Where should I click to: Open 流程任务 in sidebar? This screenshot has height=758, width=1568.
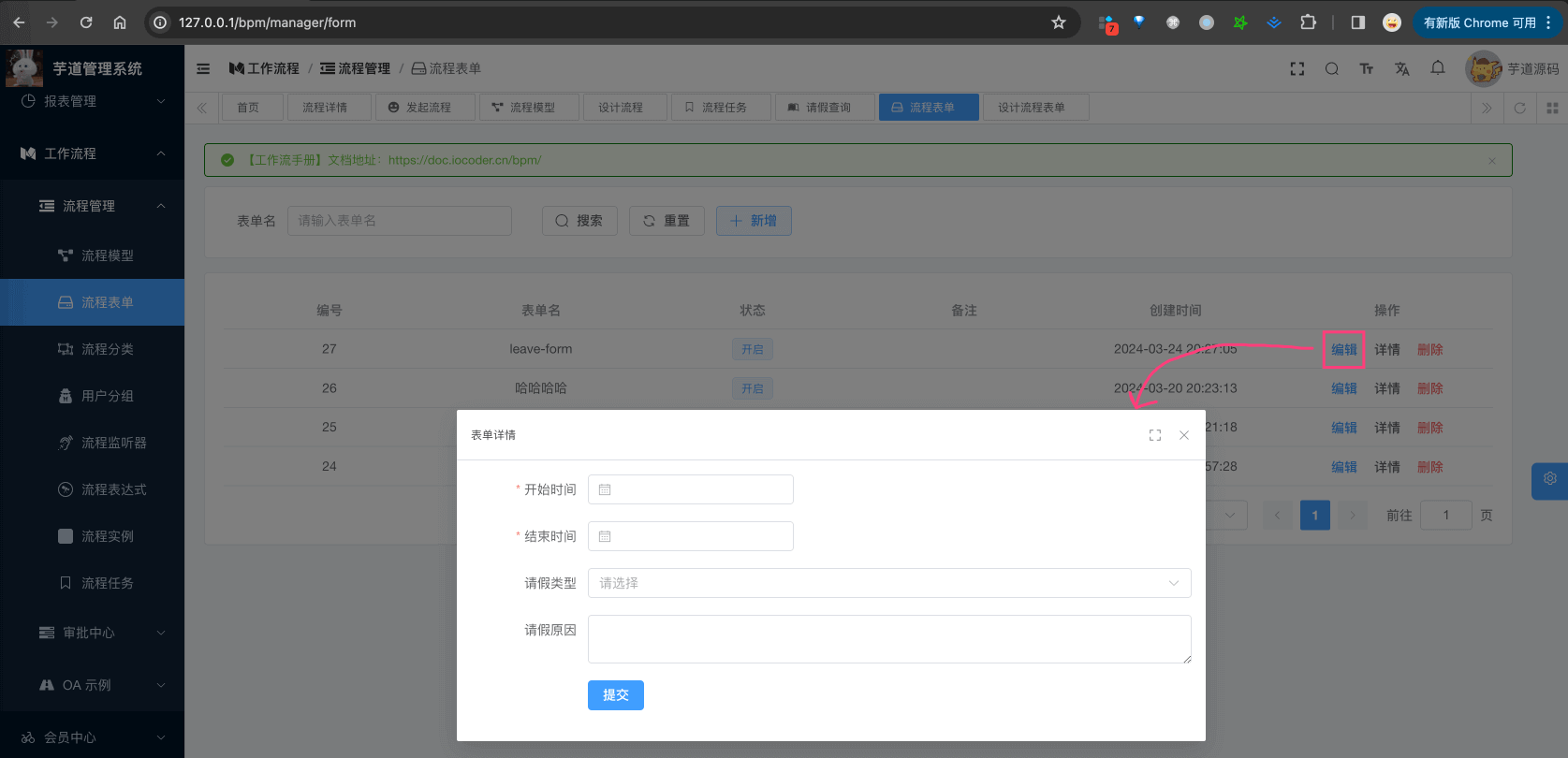[x=92, y=583]
